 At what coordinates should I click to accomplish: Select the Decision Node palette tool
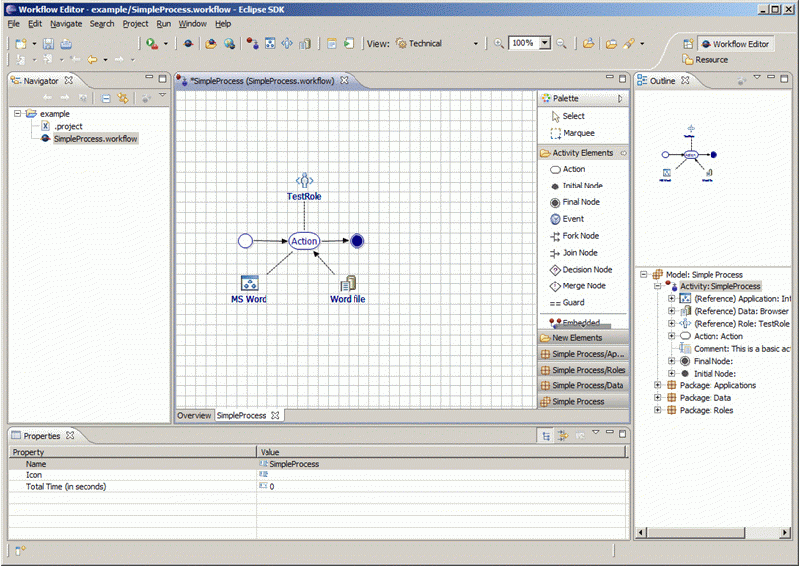(x=581, y=269)
